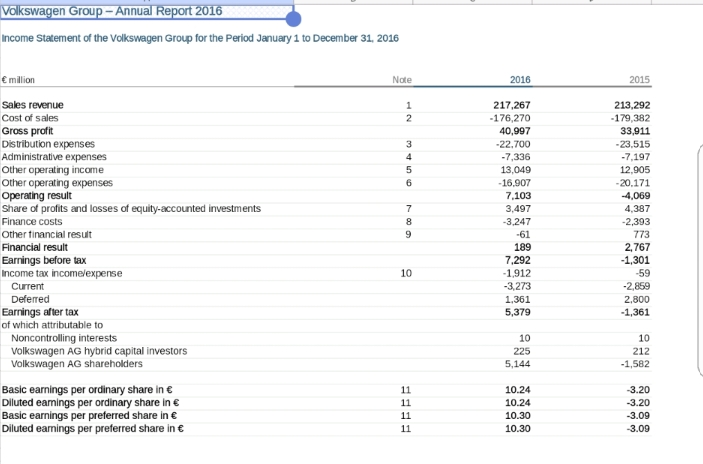Click Cost of sales value -176,270
703x464 pixels.
(x=510, y=118)
